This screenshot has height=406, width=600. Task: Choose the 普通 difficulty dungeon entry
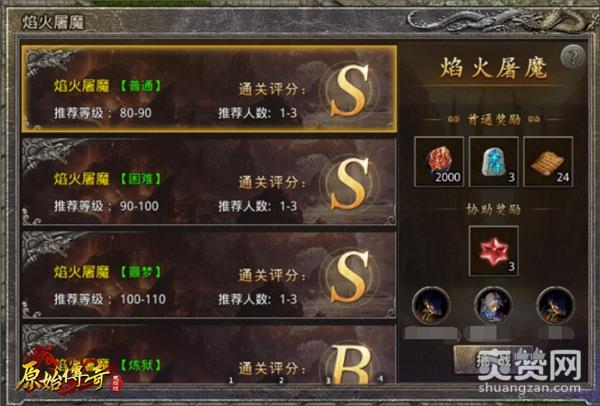209,89
